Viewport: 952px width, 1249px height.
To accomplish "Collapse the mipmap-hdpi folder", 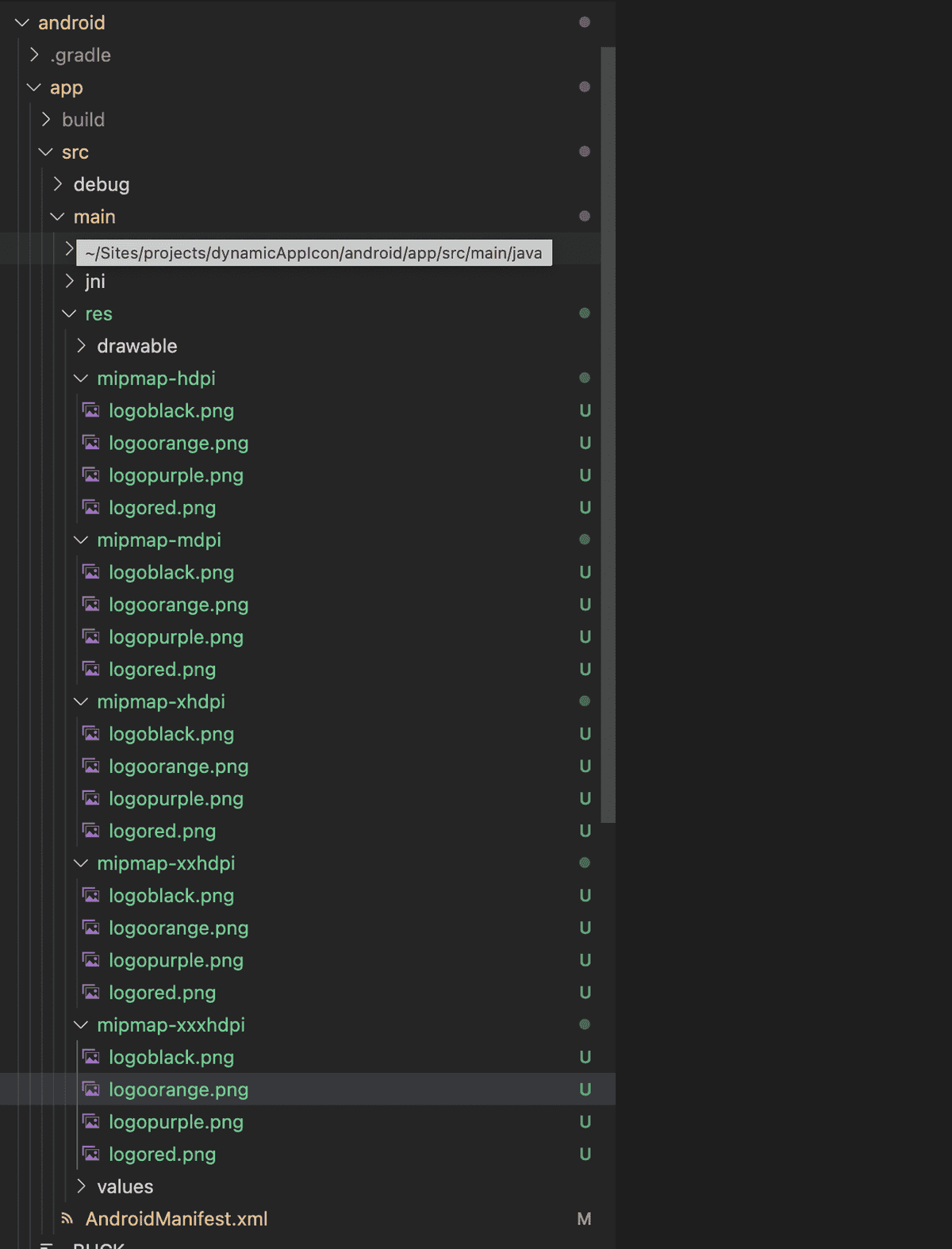I will point(81,379).
